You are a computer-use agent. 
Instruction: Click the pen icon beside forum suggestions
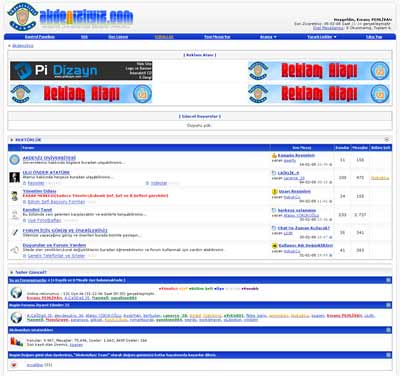coord(14,232)
